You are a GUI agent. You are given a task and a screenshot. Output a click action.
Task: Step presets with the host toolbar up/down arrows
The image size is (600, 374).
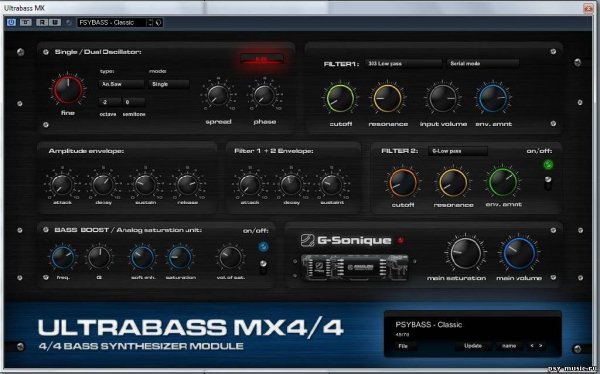[150, 23]
